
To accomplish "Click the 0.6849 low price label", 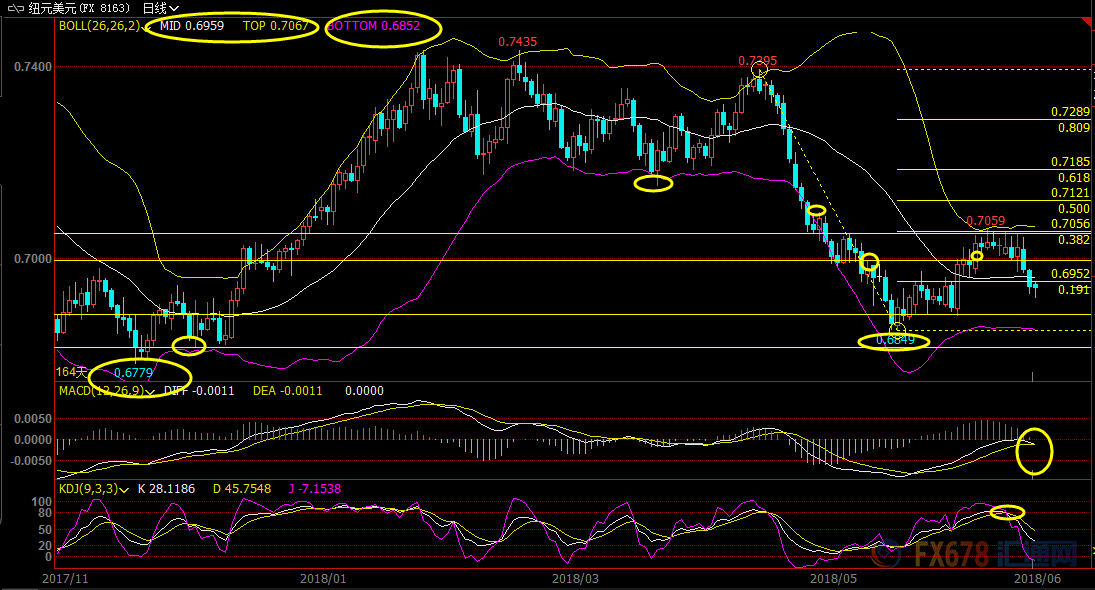I will pyautogui.click(x=894, y=340).
